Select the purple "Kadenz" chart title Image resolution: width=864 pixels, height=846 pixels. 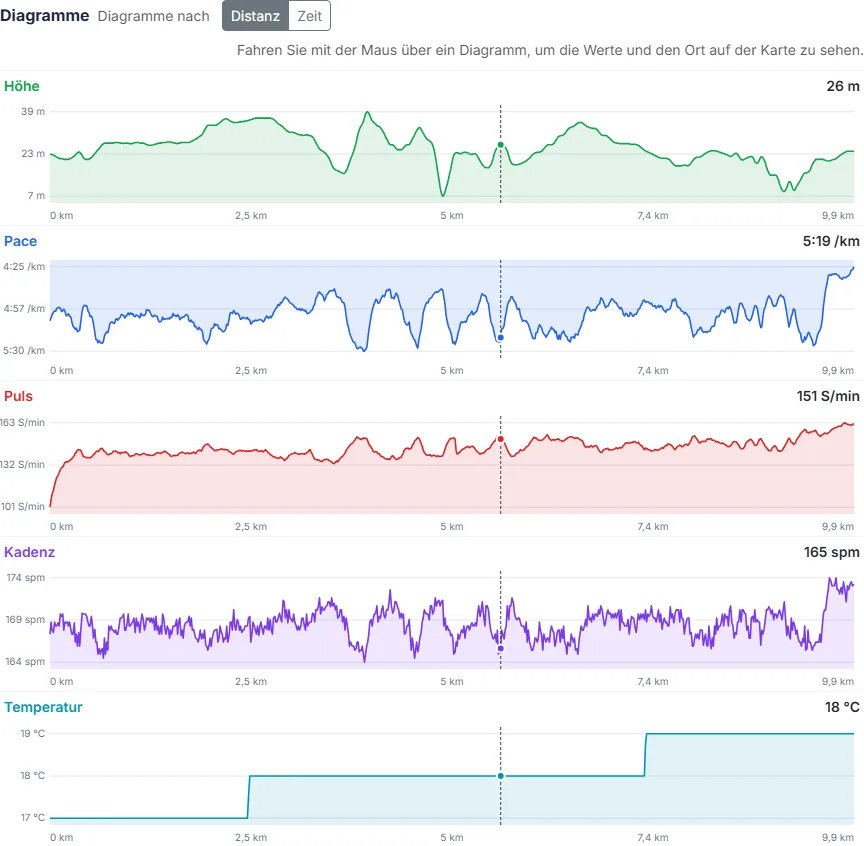tap(29, 552)
